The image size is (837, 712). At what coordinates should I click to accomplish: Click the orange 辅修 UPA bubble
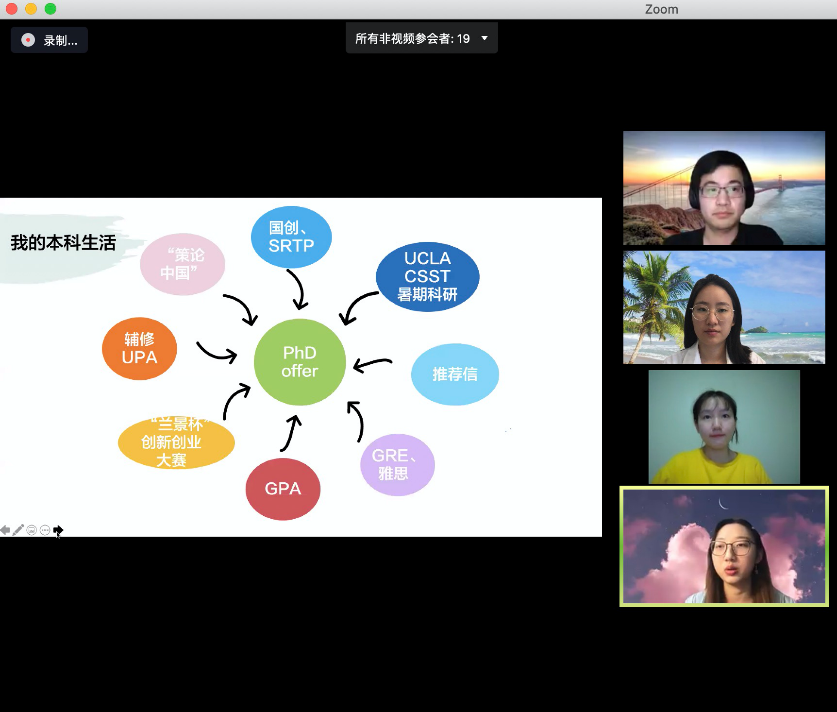(x=140, y=349)
